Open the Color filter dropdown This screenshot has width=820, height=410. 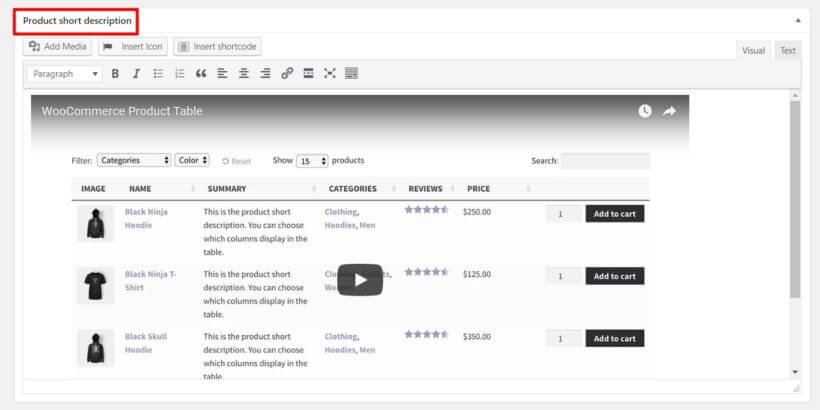coord(192,160)
